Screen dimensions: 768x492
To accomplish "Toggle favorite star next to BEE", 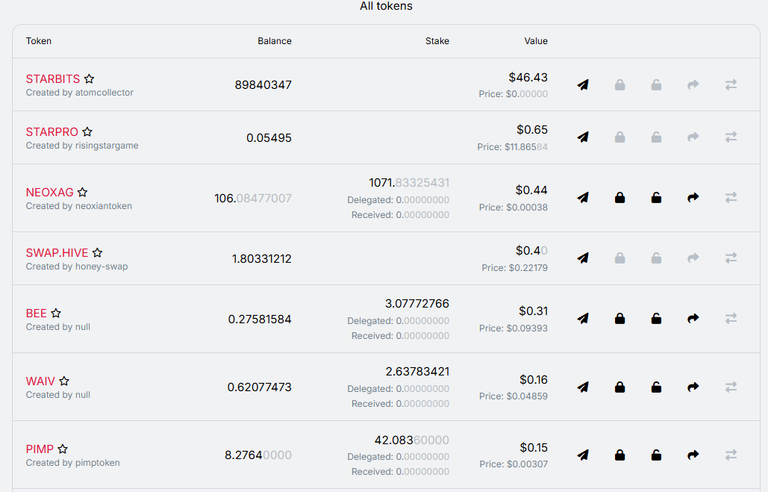I will coord(56,313).
